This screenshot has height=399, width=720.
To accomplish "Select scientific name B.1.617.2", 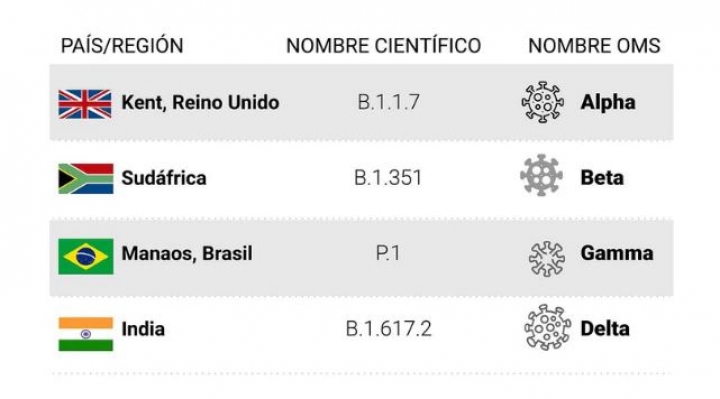I will coord(388,329).
